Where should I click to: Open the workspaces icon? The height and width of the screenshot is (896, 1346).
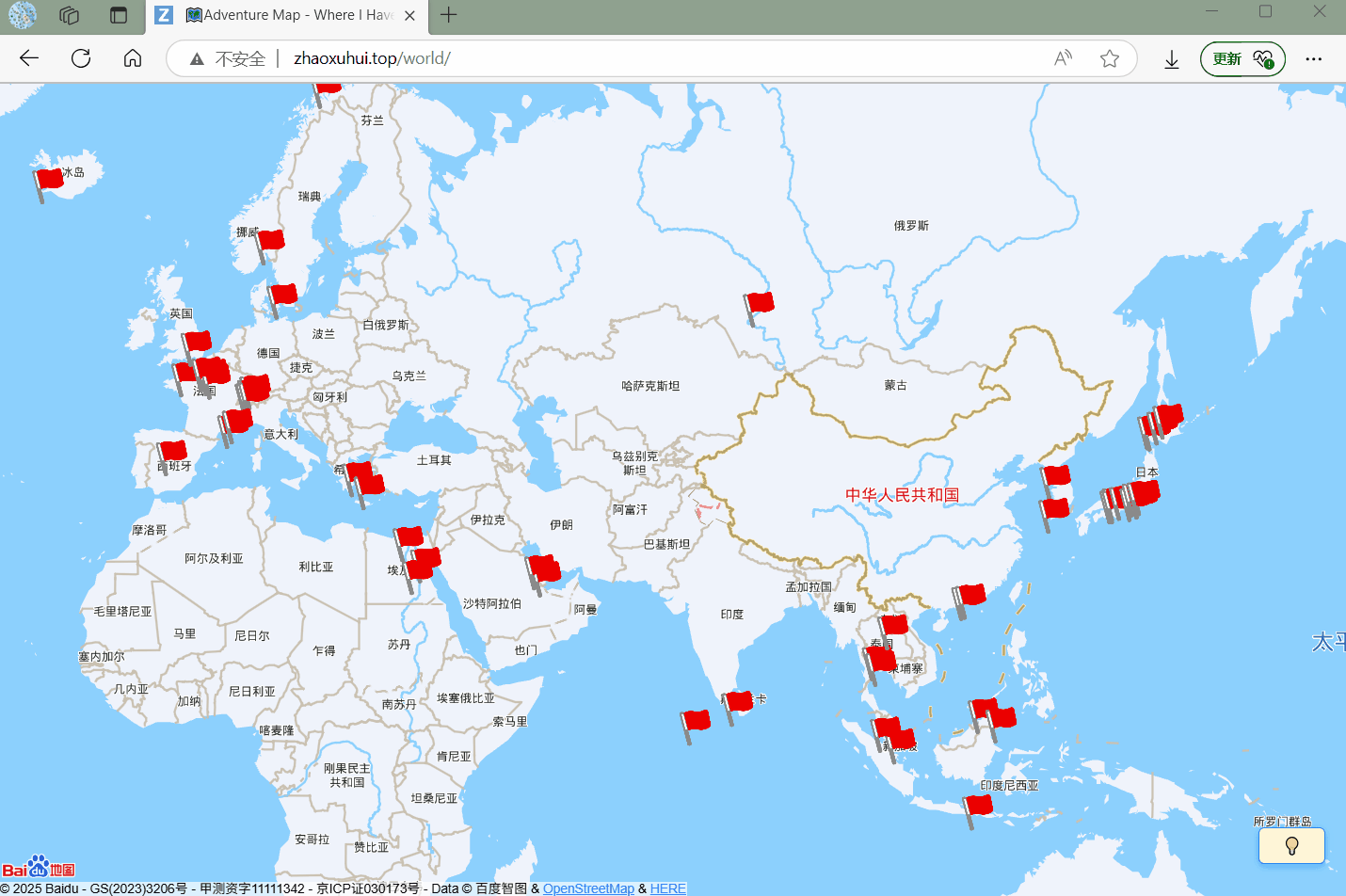69,15
